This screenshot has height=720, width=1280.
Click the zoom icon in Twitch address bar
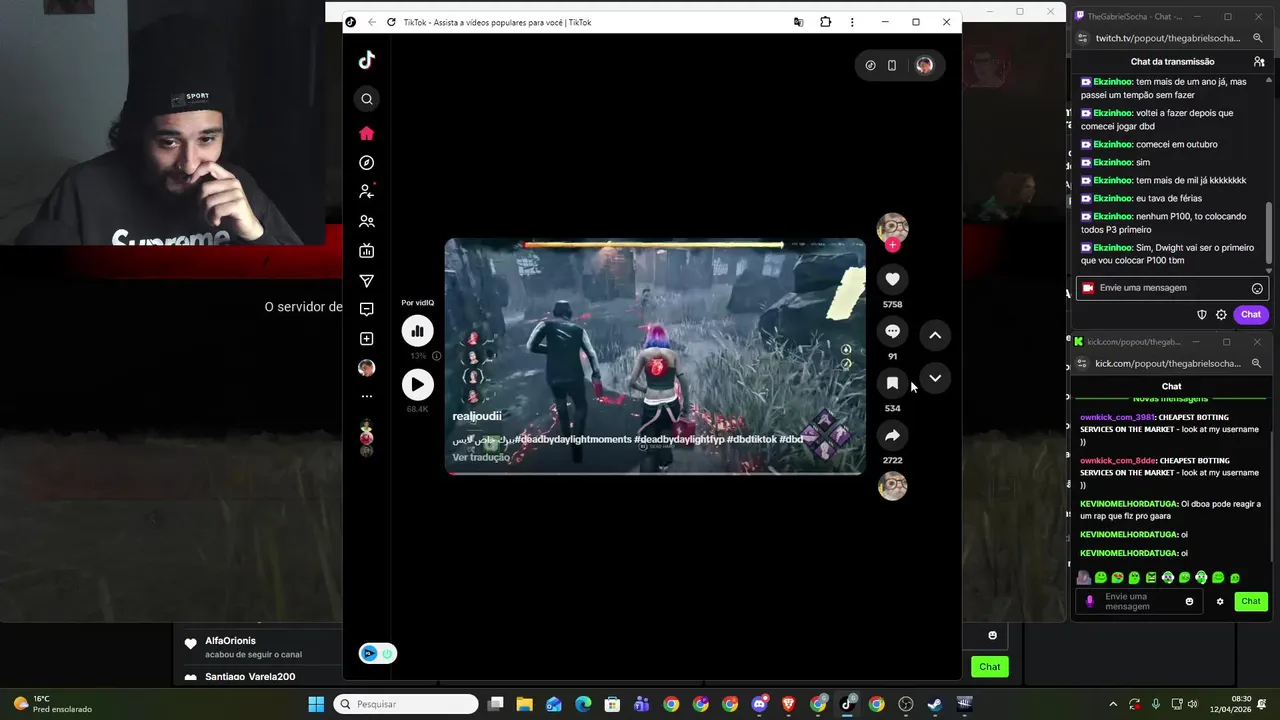pos(1257,38)
